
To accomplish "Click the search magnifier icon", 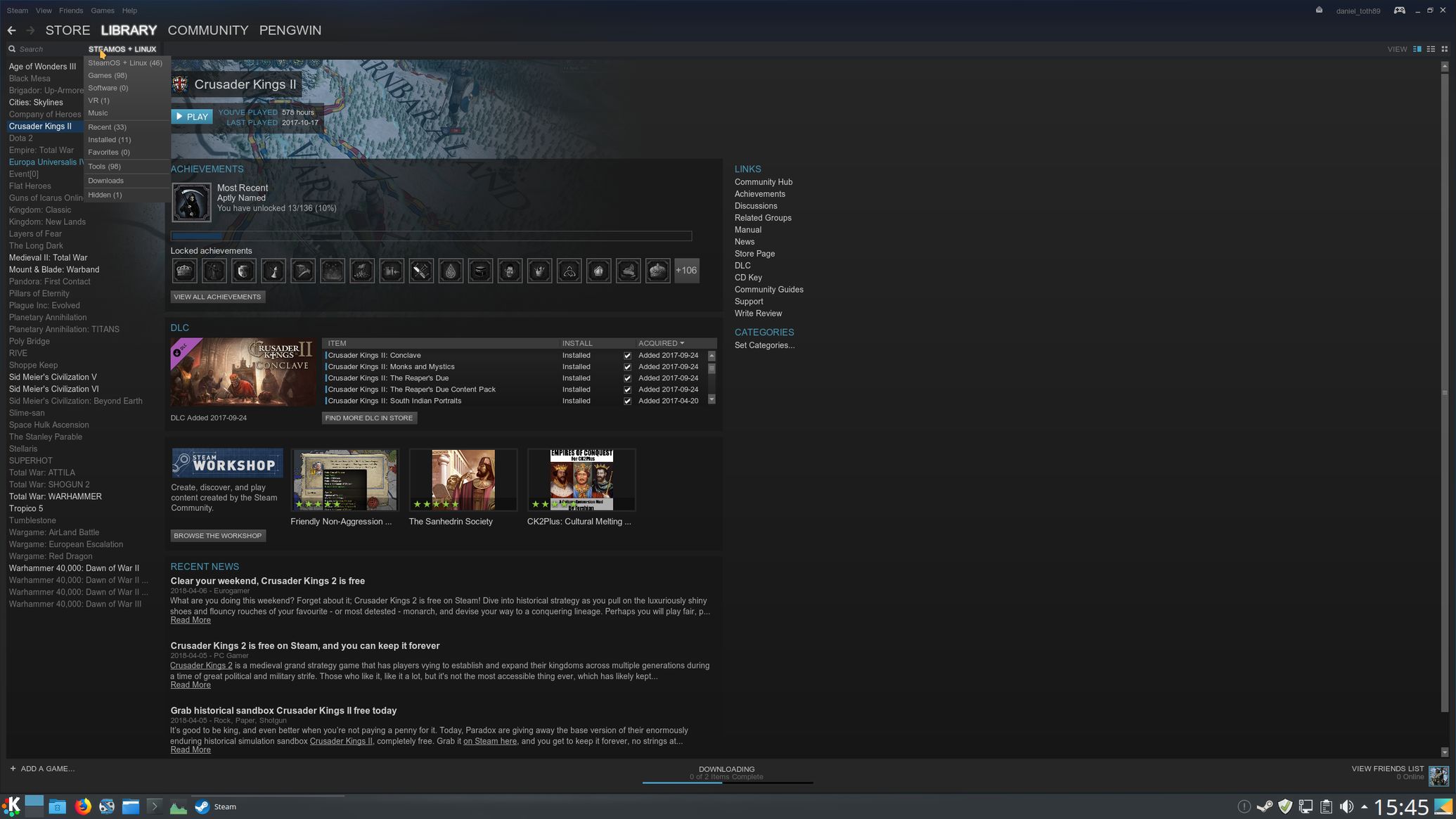I will click(12, 49).
